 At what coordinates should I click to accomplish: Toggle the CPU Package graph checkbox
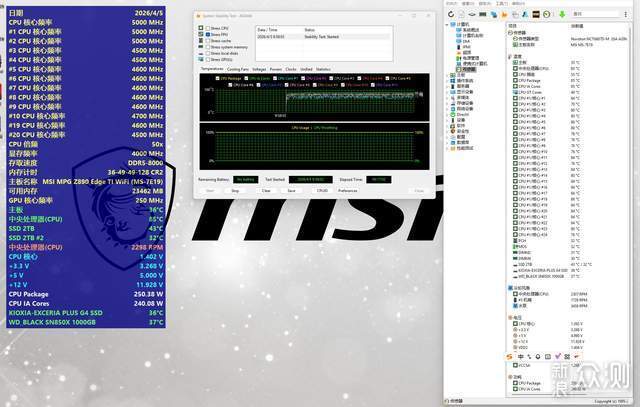[218, 78]
